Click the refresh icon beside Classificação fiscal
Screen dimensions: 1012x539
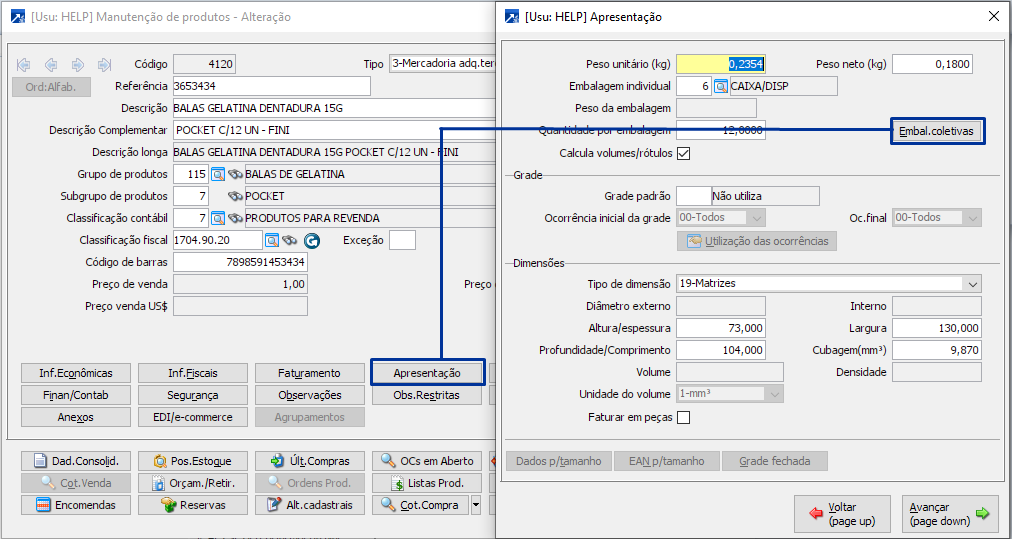(311, 240)
